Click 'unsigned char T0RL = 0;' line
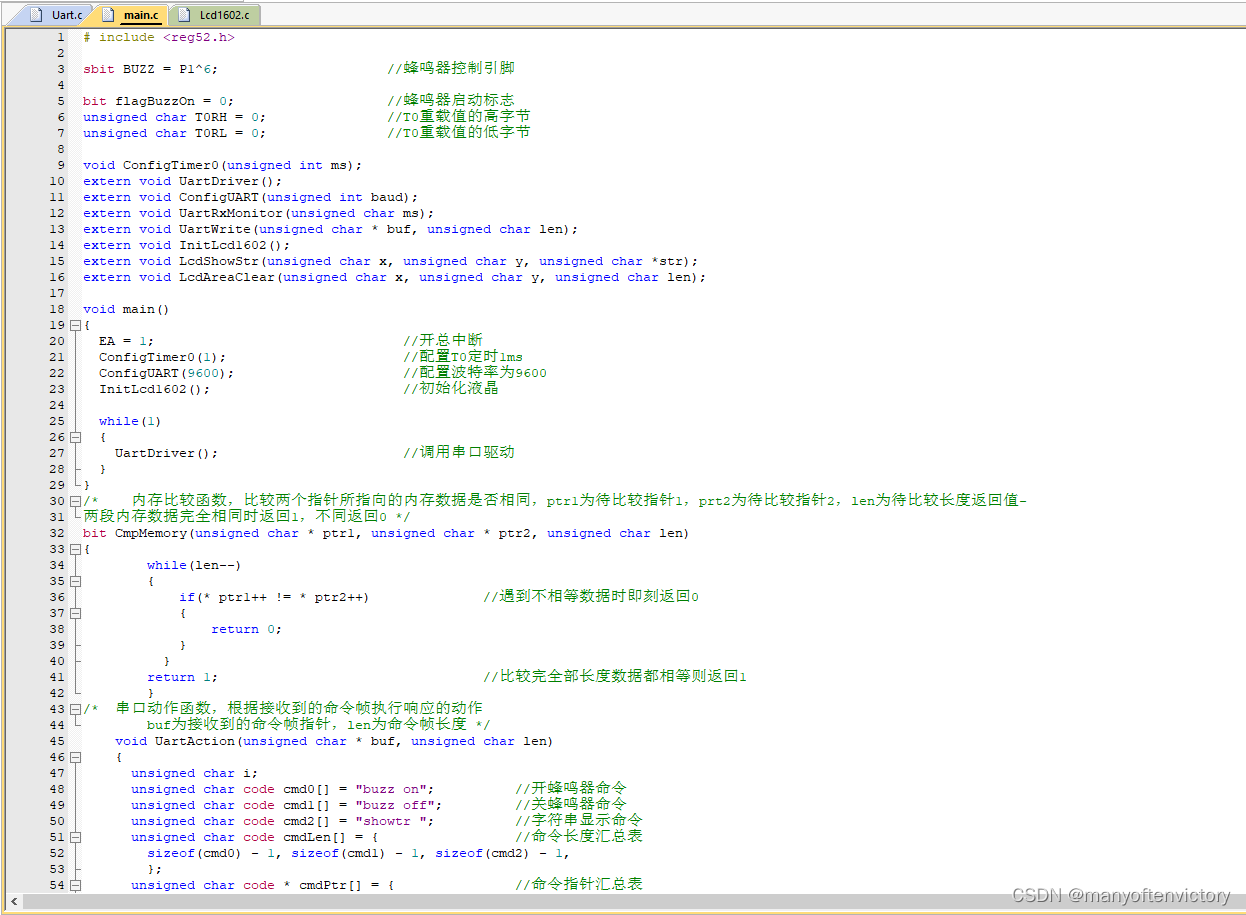 (174, 133)
